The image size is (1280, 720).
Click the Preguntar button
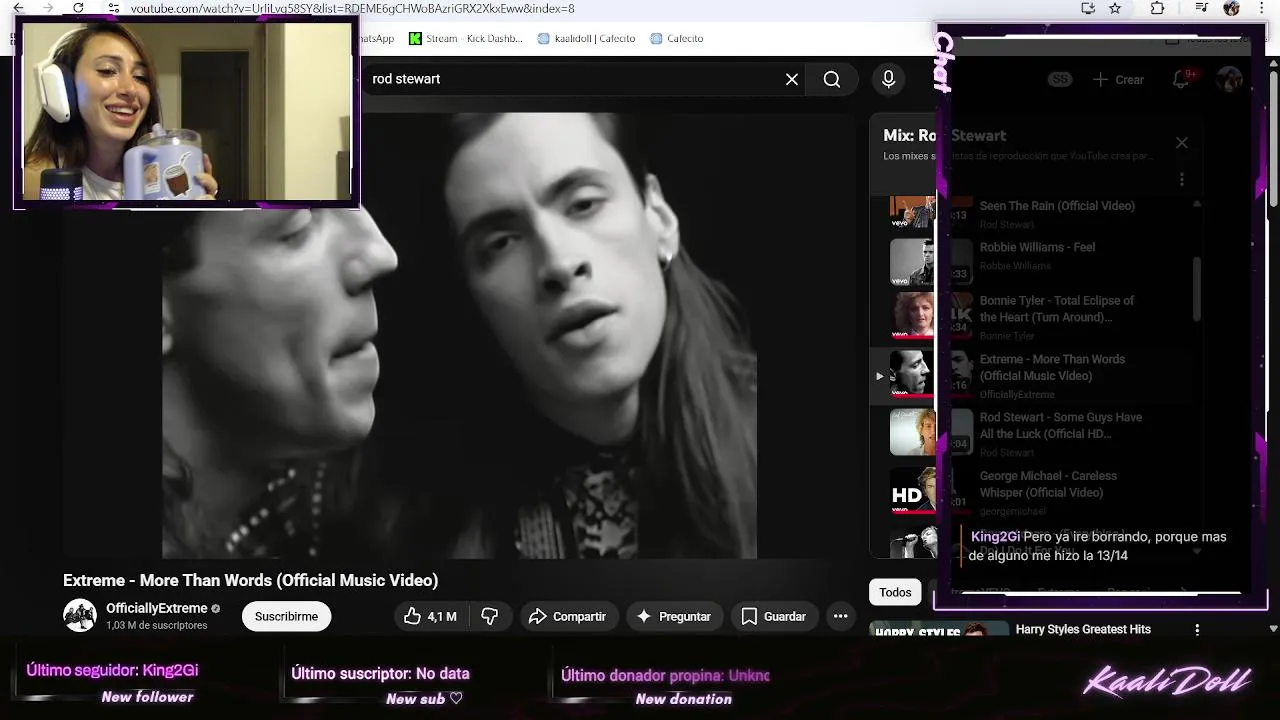click(x=674, y=616)
